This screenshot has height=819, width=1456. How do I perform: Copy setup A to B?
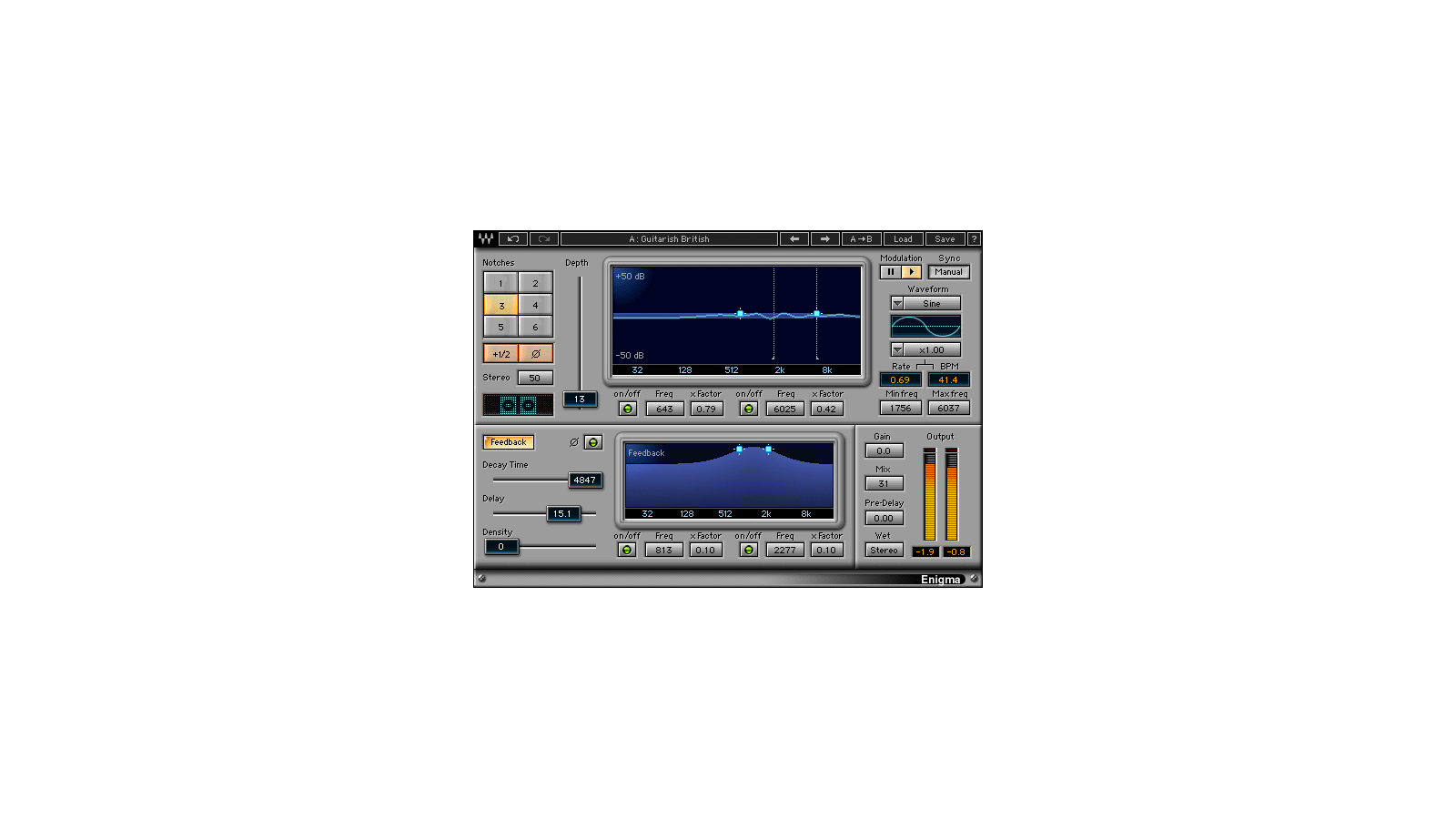(x=861, y=238)
